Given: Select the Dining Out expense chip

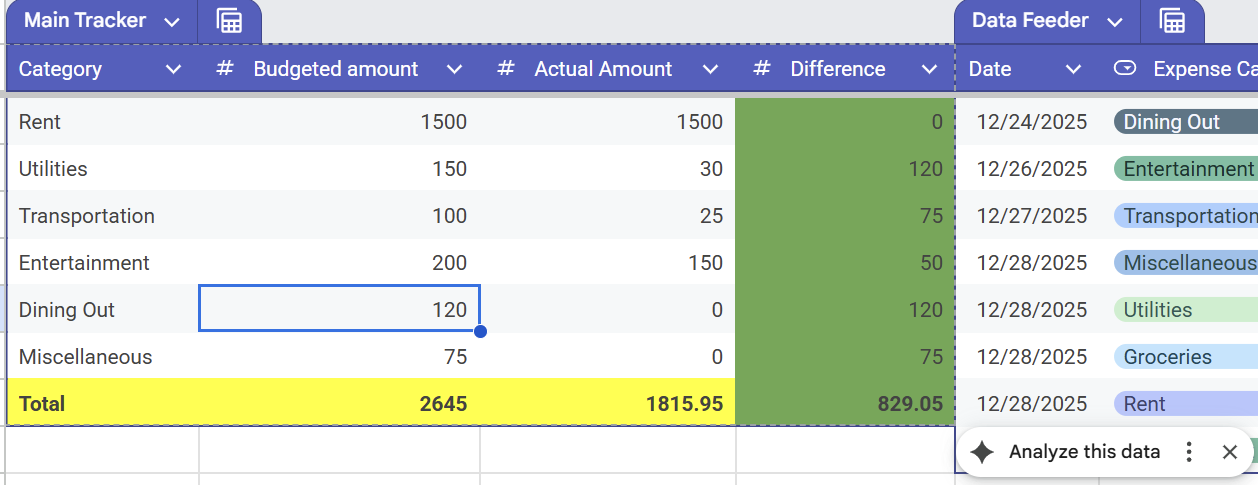Looking at the screenshot, I should click(1185, 122).
